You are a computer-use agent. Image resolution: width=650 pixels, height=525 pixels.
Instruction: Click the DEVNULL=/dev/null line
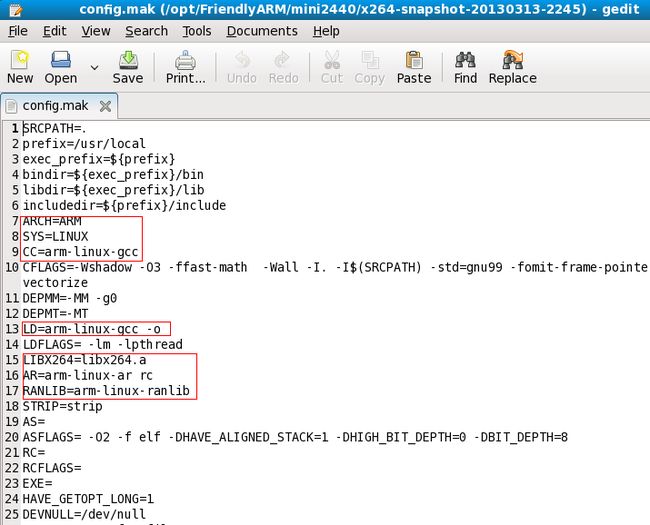84,514
